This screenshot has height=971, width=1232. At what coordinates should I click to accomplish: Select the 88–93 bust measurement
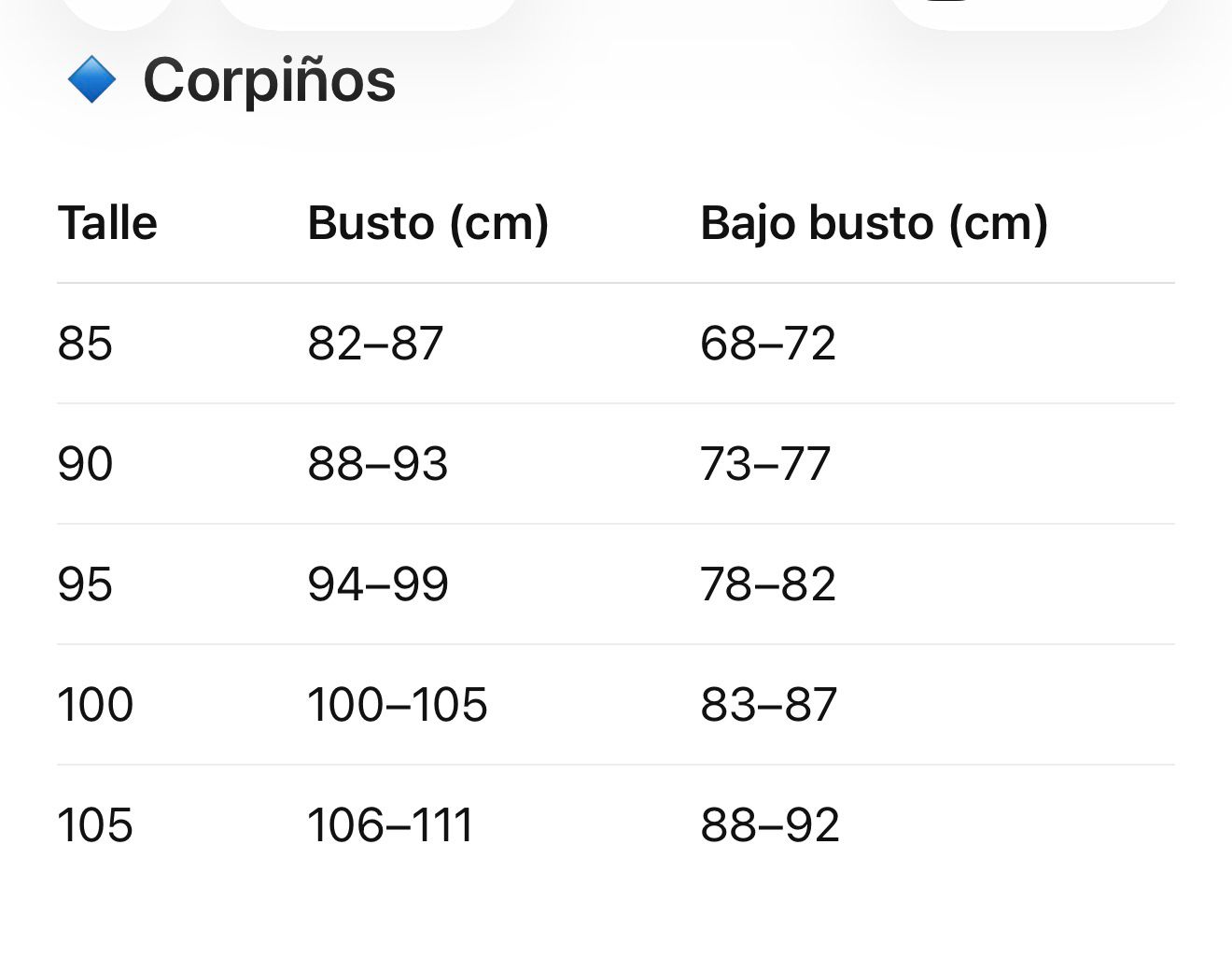(x=377, y=464)
